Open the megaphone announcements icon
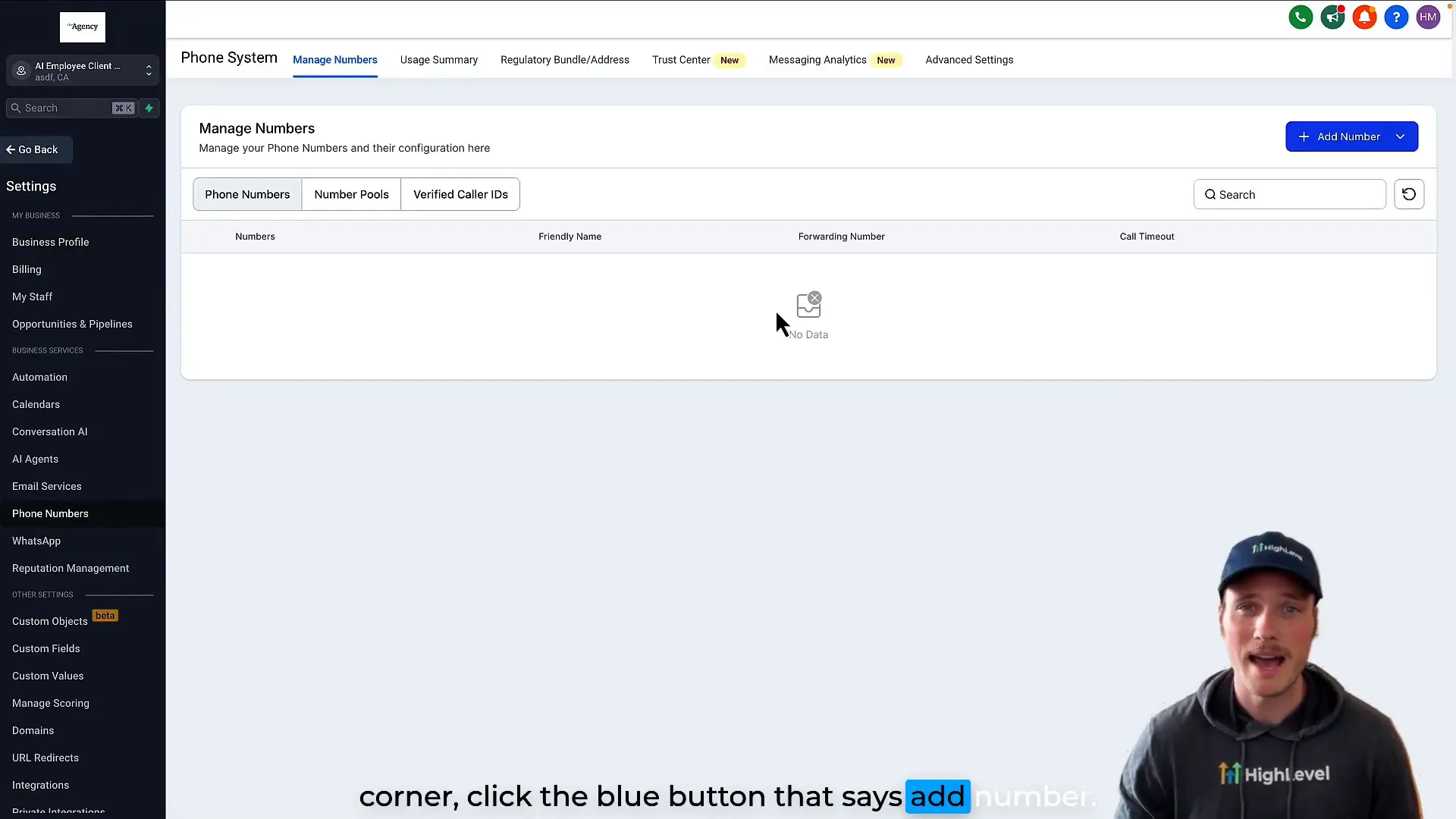The width and height of the screenshot is (1456, 819). (x=1332, y=17)
